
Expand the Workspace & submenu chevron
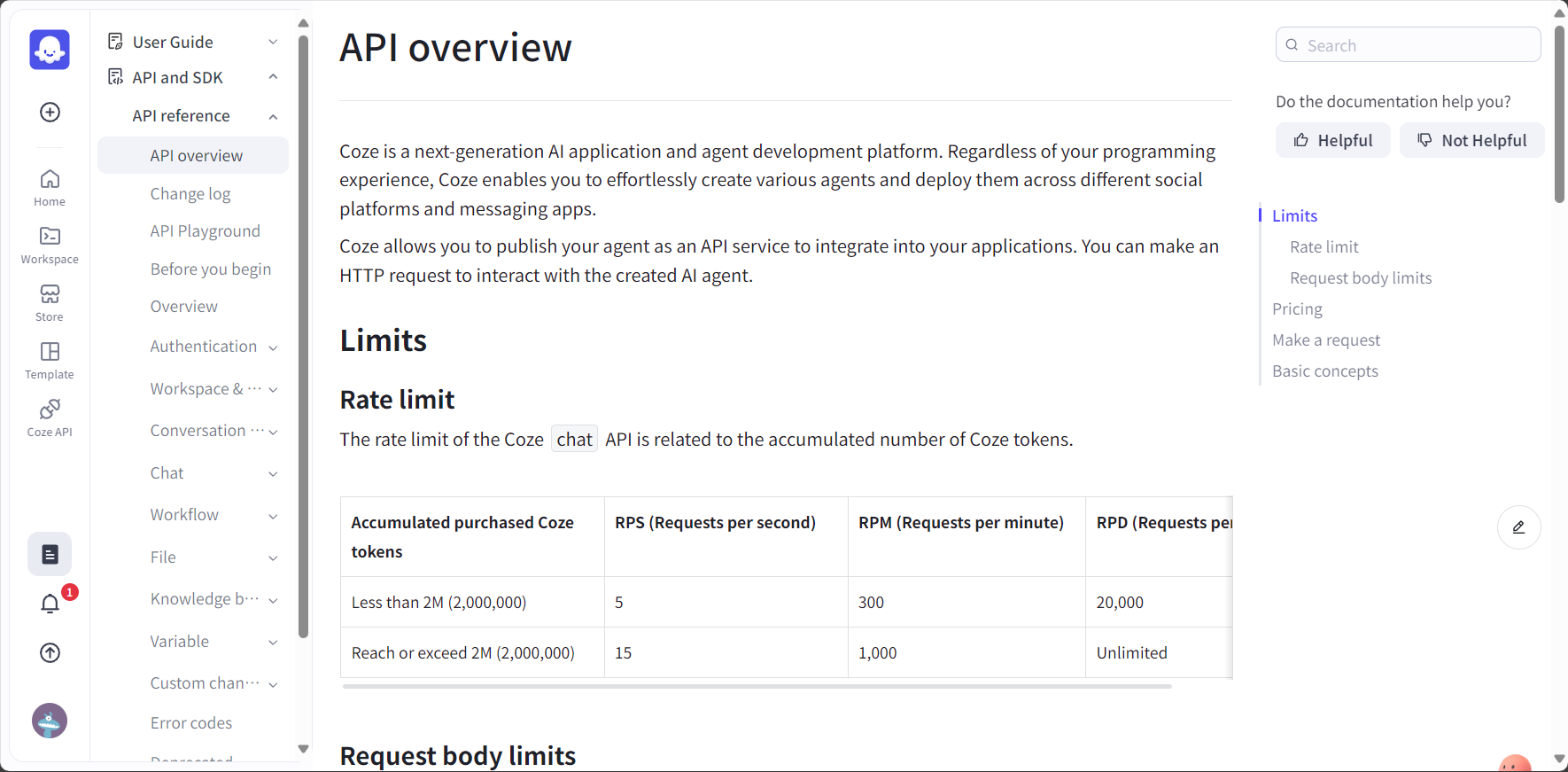273,390
